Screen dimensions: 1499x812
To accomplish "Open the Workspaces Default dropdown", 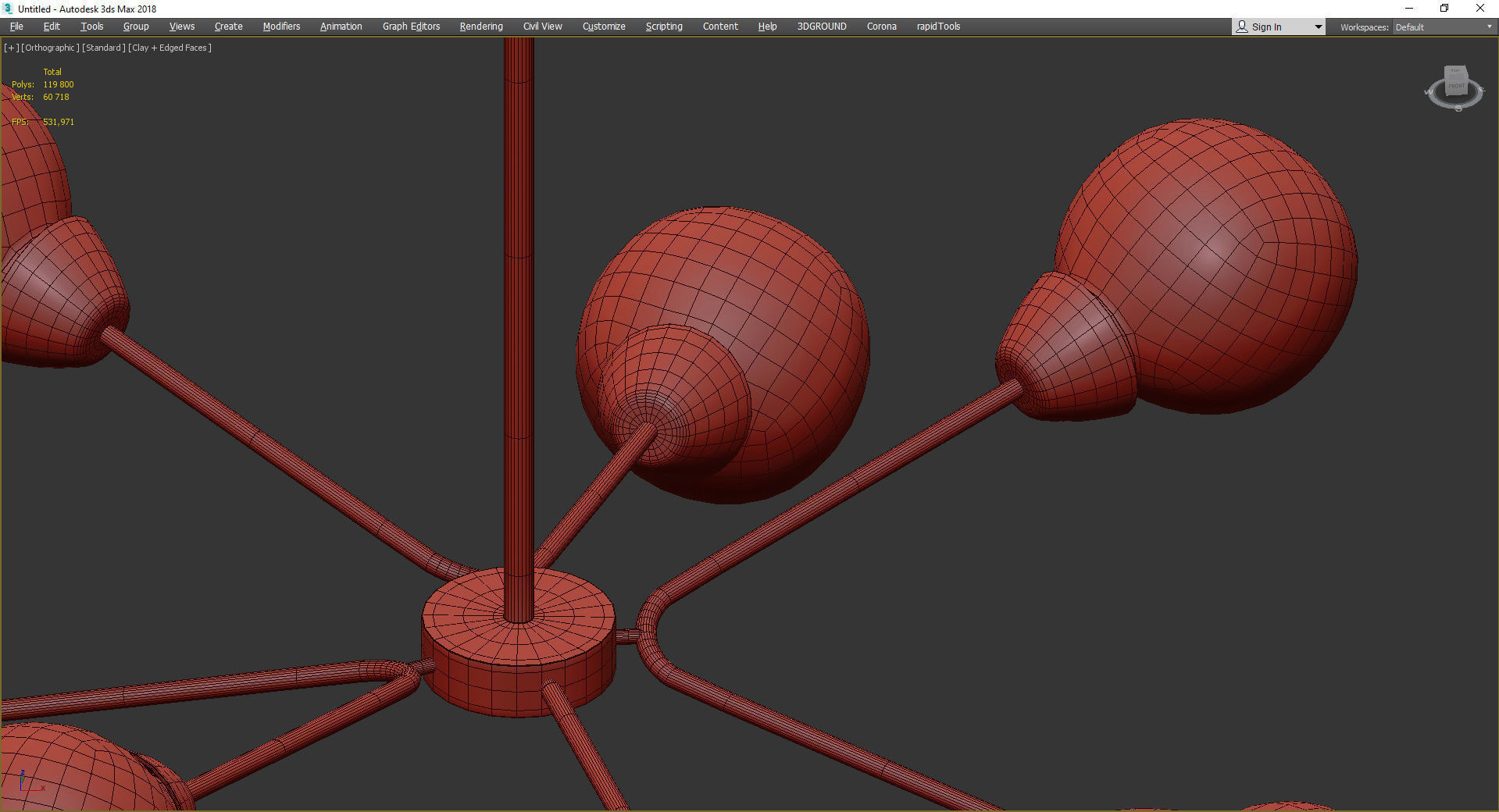I will (1444, 27).
